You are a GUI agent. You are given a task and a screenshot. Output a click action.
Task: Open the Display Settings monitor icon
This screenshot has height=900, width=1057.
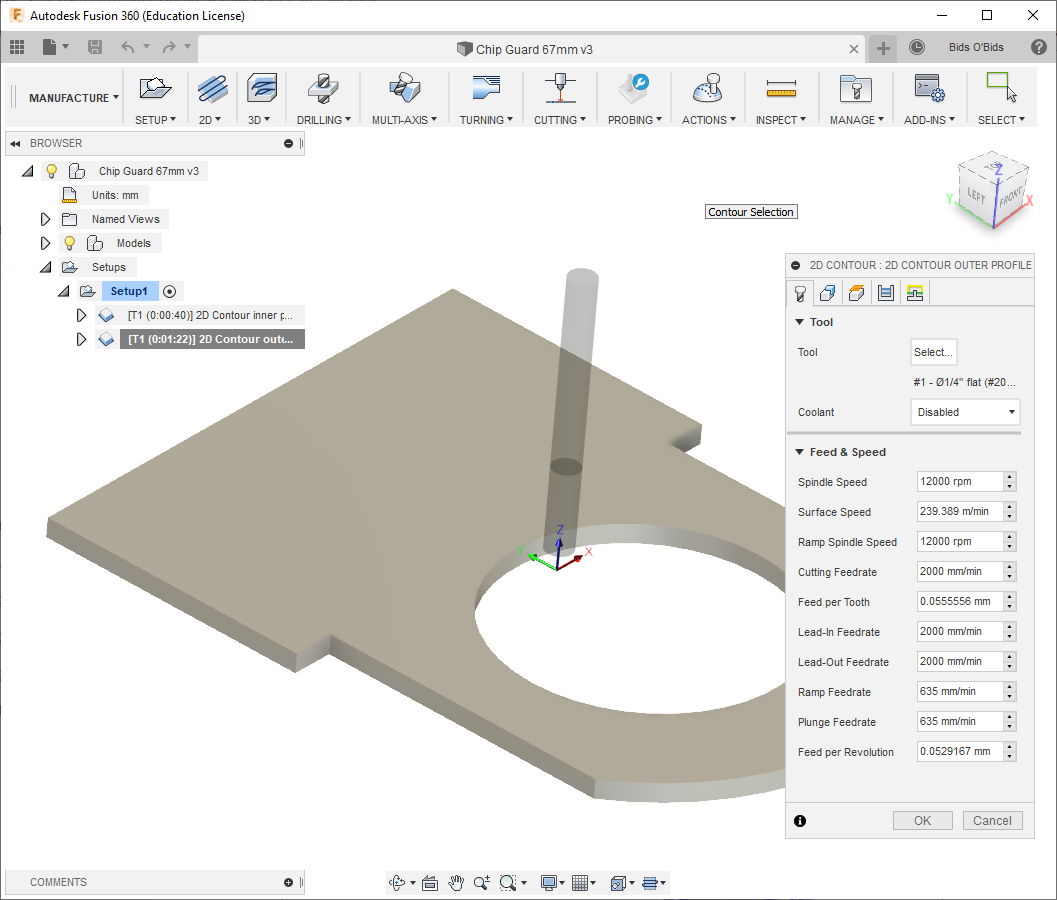click(548, 882)
